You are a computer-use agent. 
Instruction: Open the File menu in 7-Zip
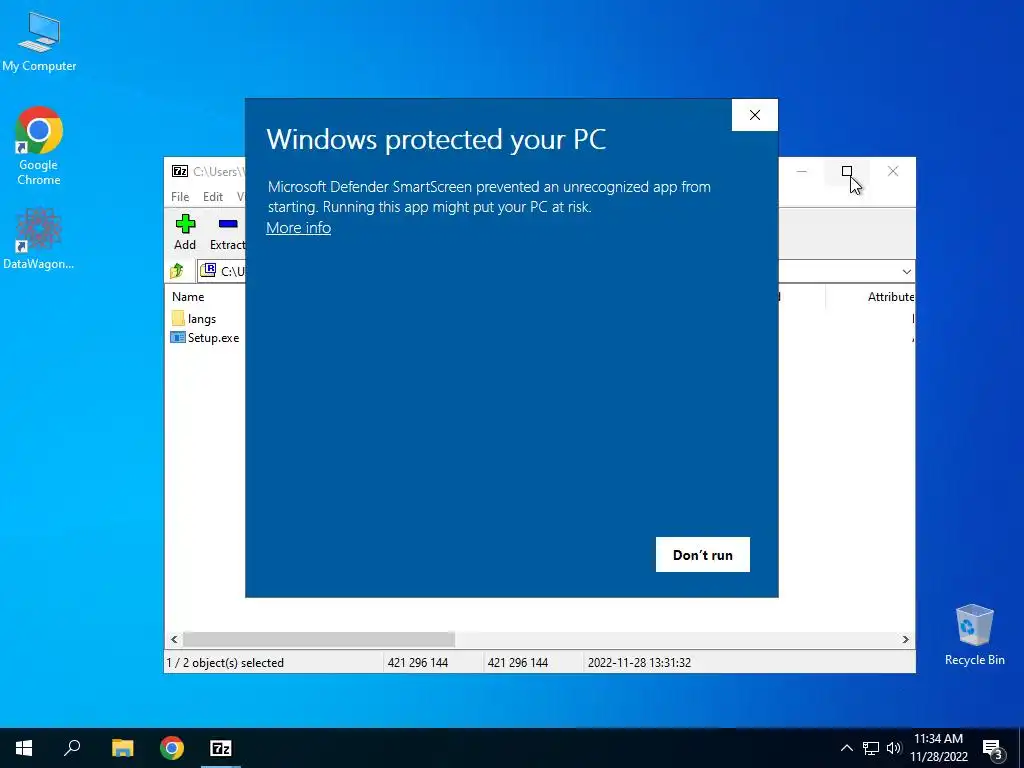tap(180, 197)
